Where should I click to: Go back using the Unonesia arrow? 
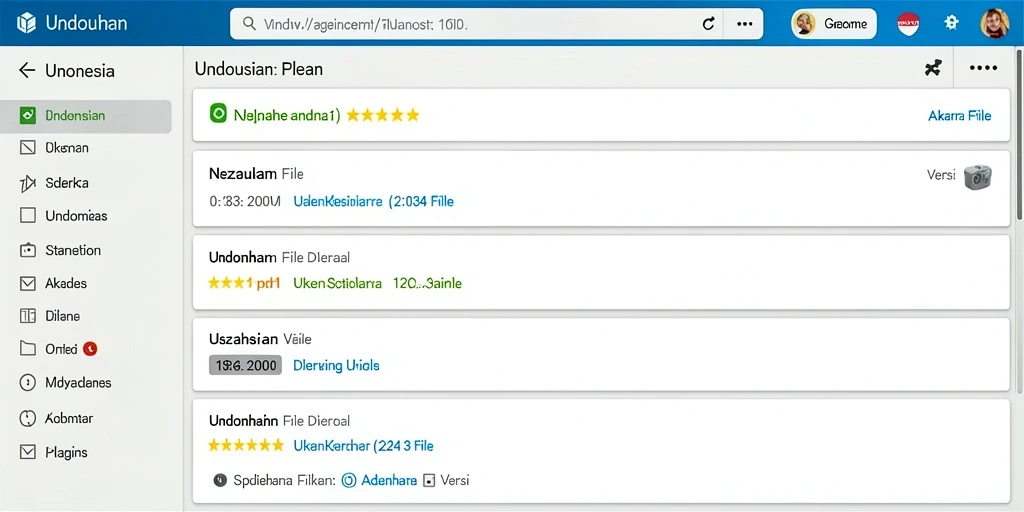(x=27, y=71)
